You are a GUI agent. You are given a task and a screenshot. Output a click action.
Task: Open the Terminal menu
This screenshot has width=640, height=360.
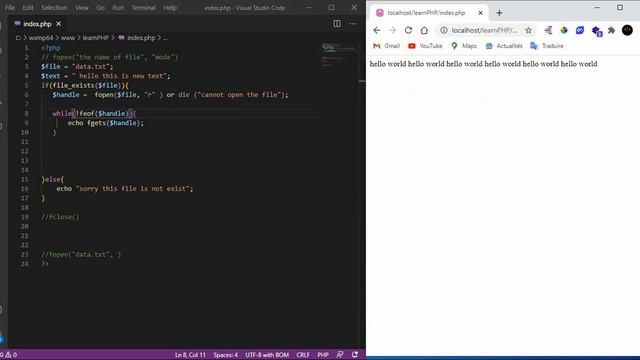[x=143, y=8]
